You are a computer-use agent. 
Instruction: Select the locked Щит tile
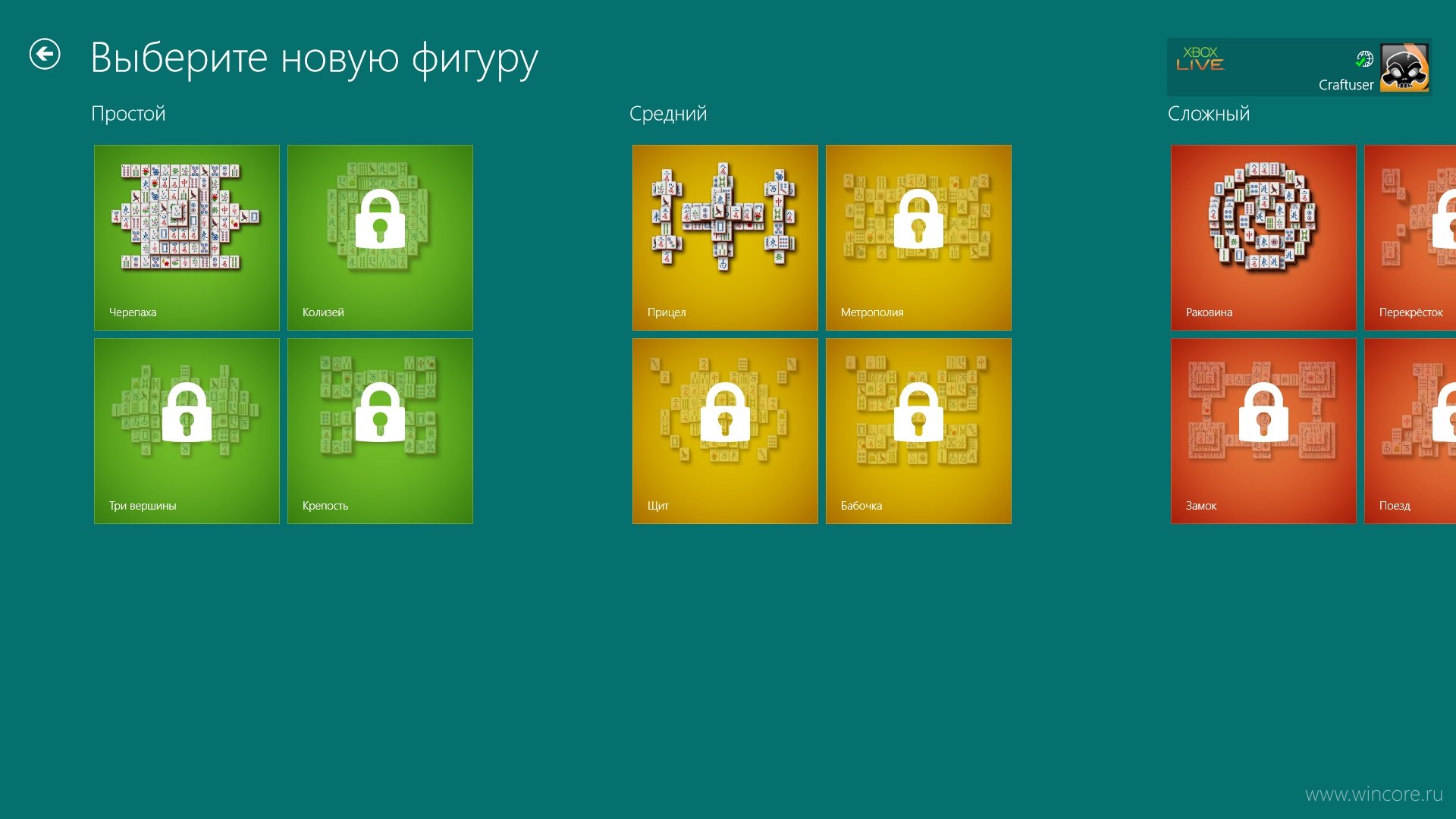point(725,431)
